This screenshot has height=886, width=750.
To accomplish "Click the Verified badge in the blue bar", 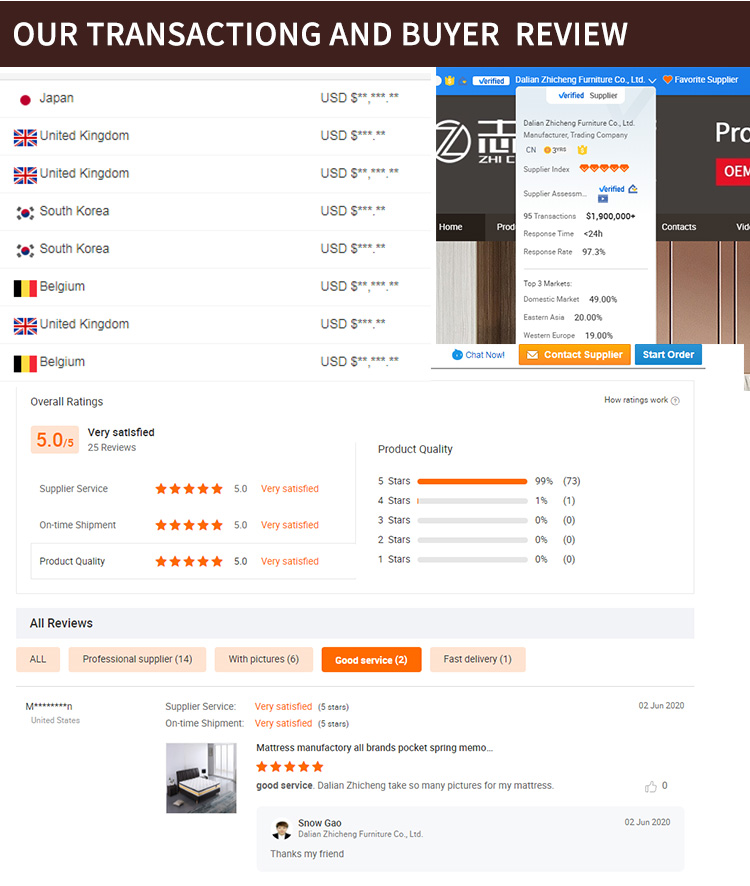I will (x=490, y=80).
